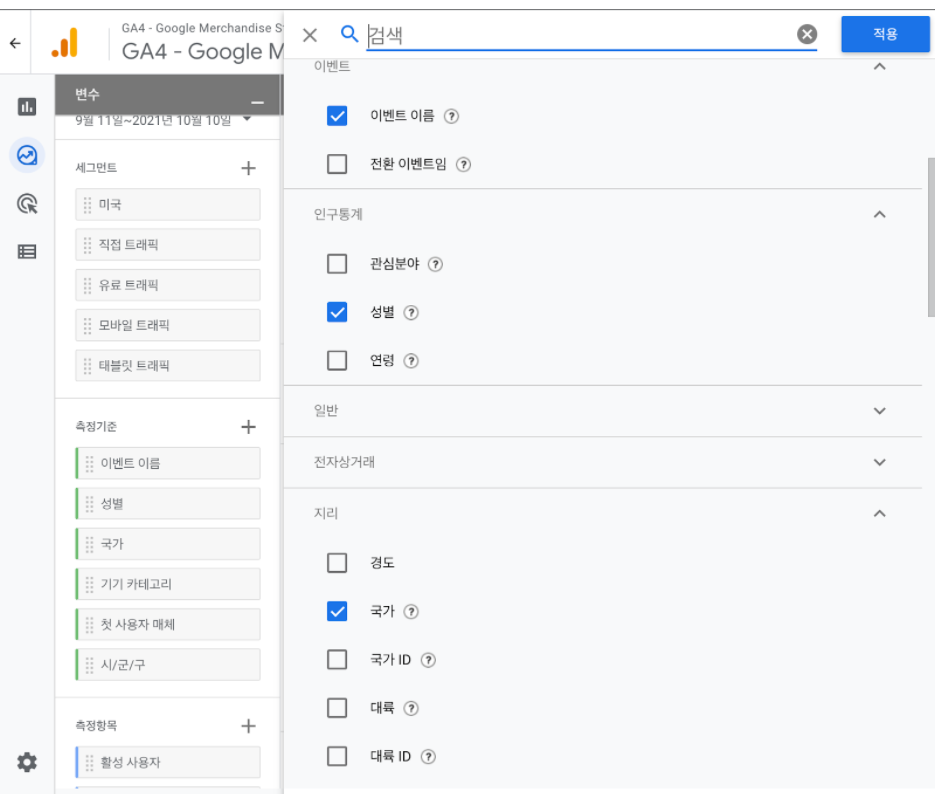The image size is (946, 797).
Task: Show help for 대륙 ID
Action: (x=428, y=757)
